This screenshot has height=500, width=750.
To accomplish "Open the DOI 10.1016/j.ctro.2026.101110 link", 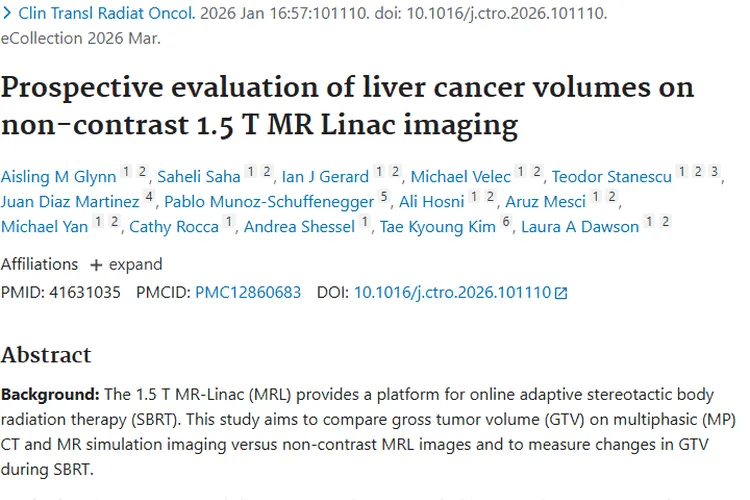I will pyautogui.click(x=452, y=293).
